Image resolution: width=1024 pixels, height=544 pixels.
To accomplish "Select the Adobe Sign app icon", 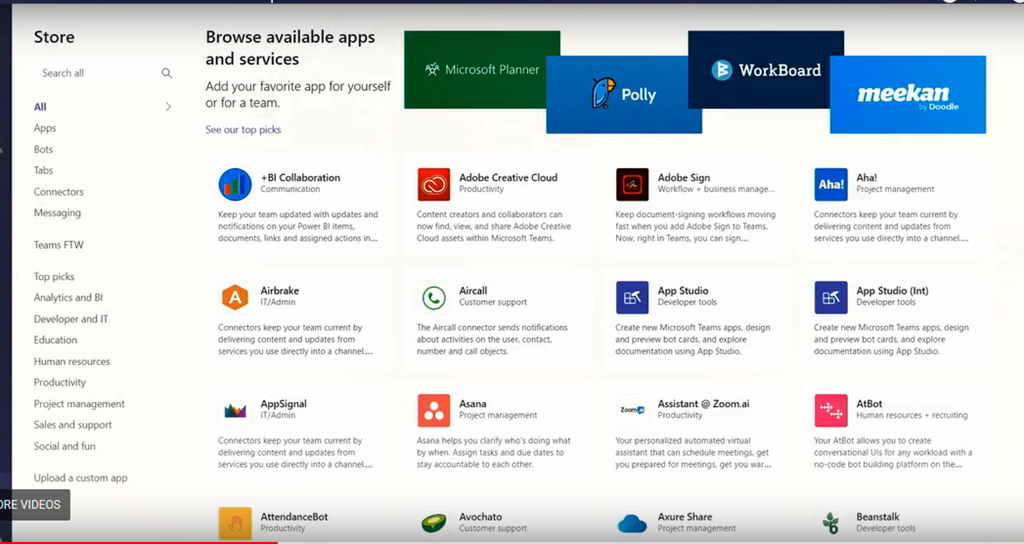I will (632, 184).
